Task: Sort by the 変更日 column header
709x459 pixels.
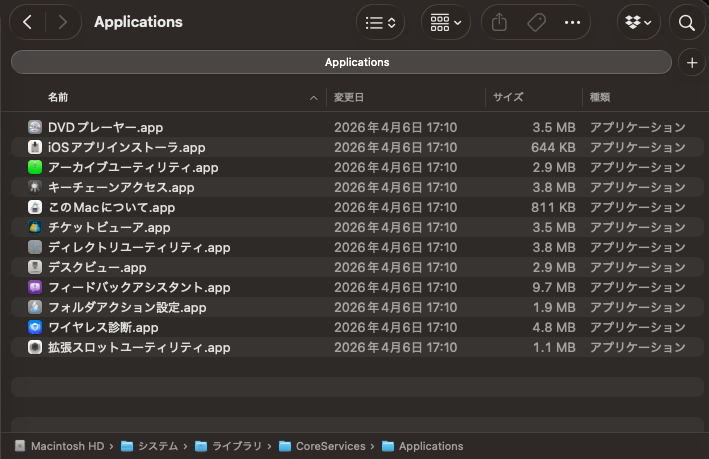Action: 349,97
